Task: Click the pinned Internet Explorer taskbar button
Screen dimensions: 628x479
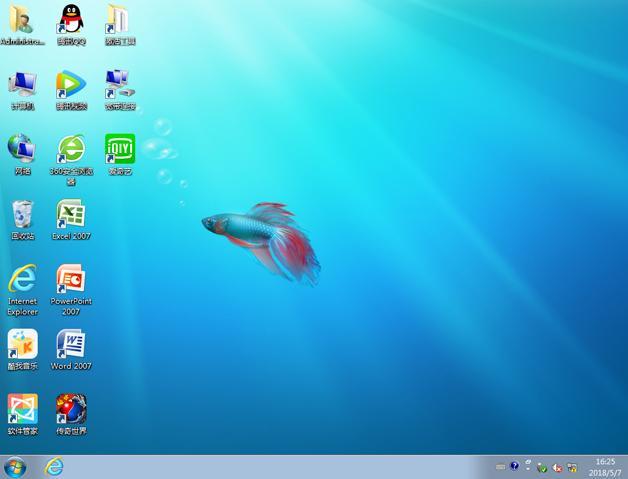Action: click(x=53, y=466)
